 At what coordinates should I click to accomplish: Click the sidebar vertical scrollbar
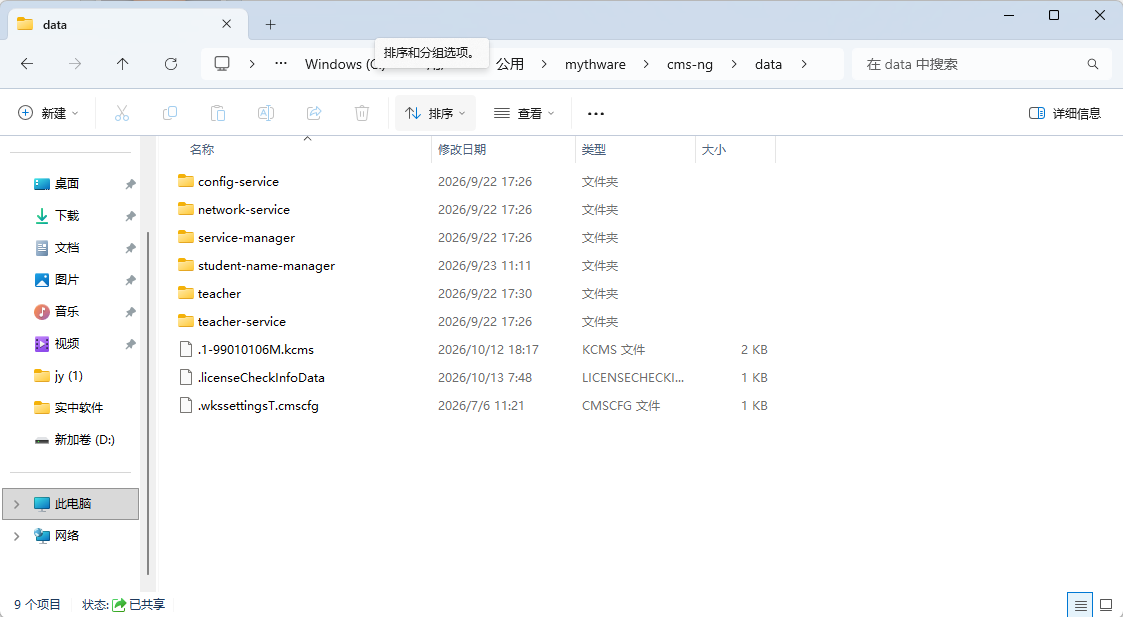point(148,403)
